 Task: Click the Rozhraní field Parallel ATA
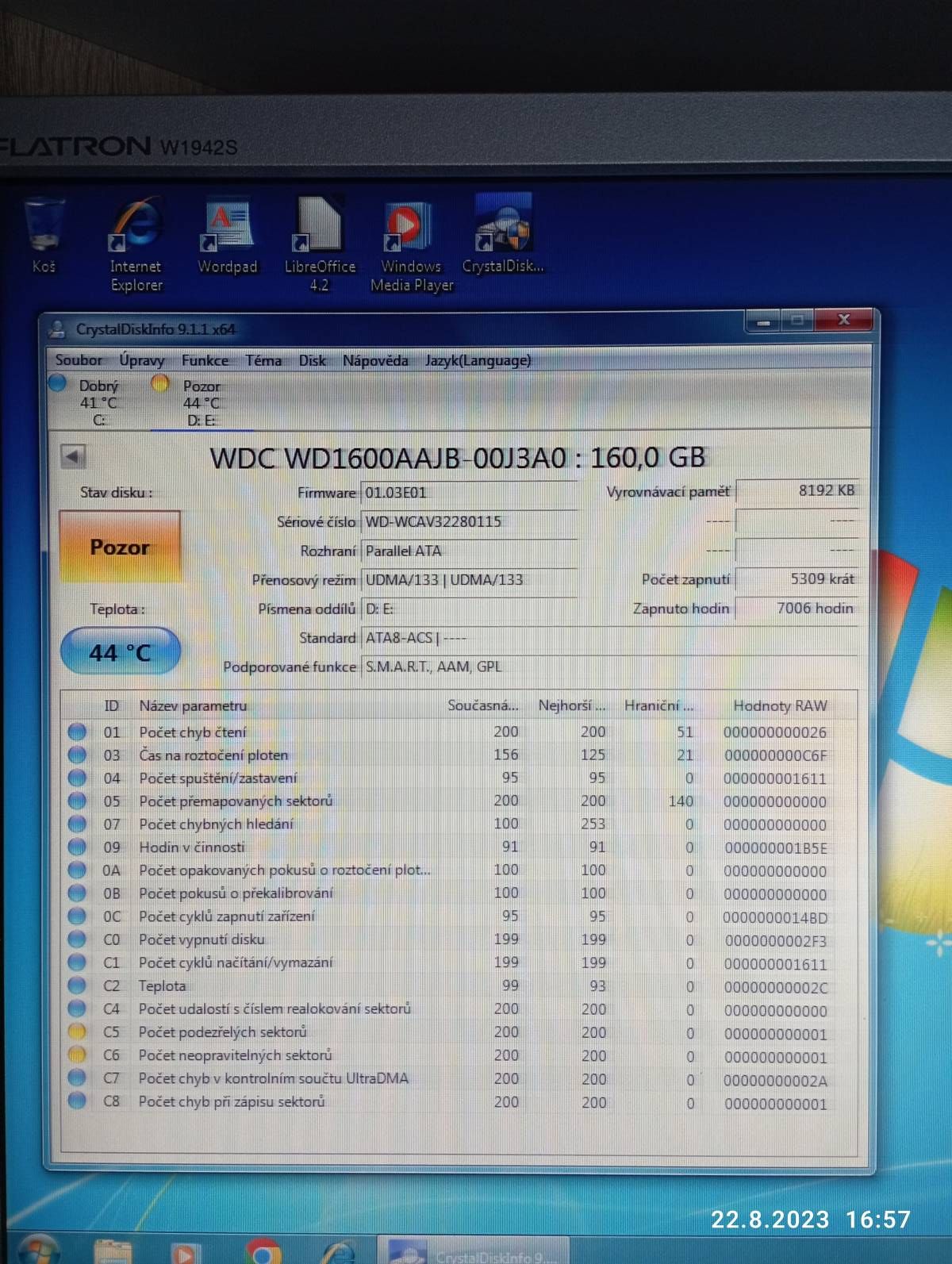coord(469,551)
